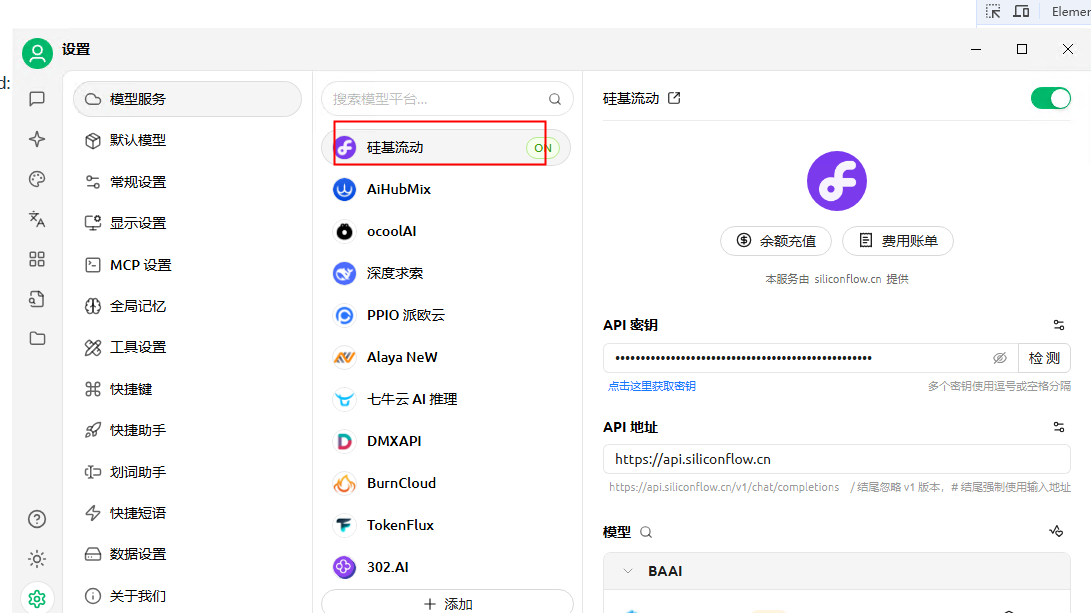Screen dimensions: 1091x613
Task: Click the DevTools inspect element icon
Action: 993,12
